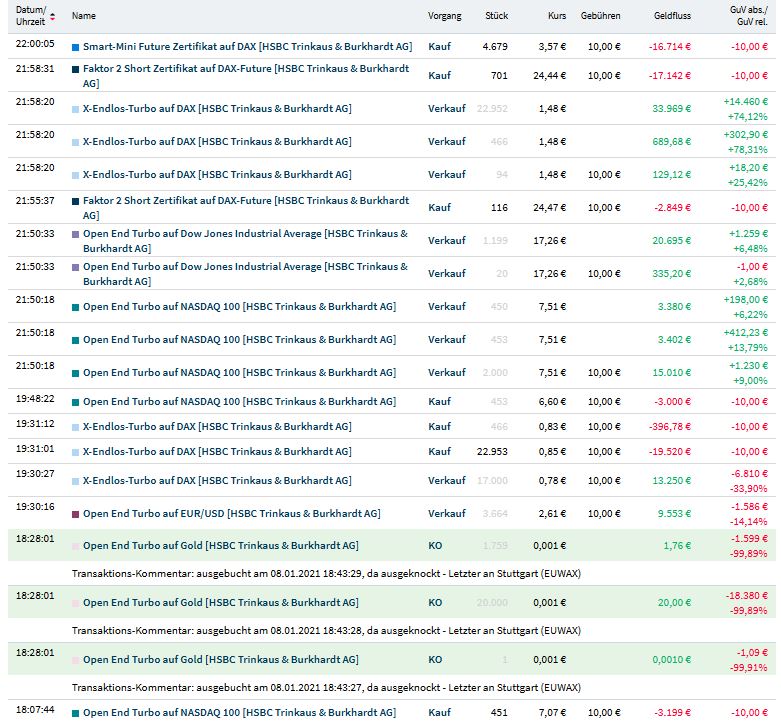Click the -16.714 € Geldfluss value
The width and height of the screenshot is (781, 723).
pos(669,47)
